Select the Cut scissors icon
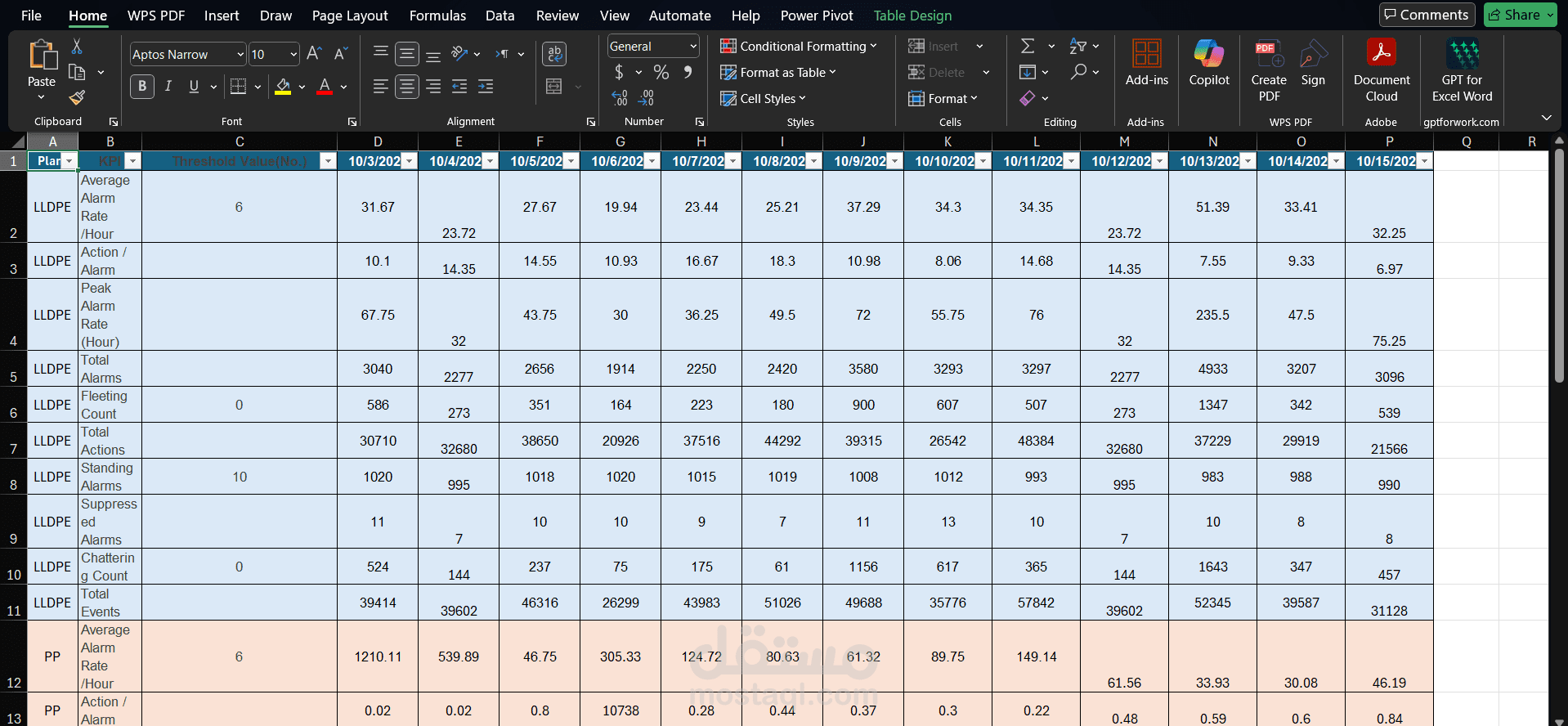The image size is (1568, 726). pos(77,46)
